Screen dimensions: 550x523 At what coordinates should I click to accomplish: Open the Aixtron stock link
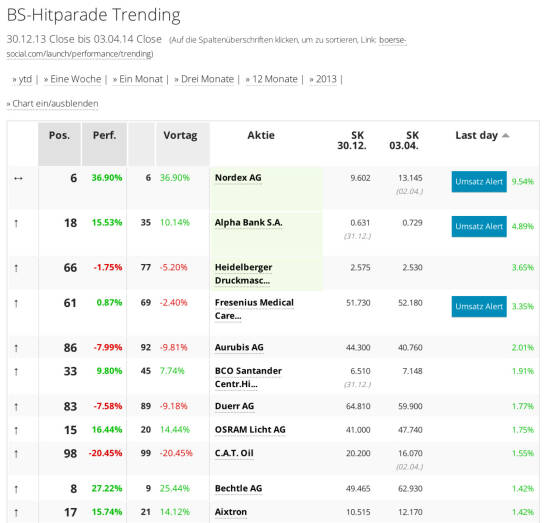coord(231,512)
